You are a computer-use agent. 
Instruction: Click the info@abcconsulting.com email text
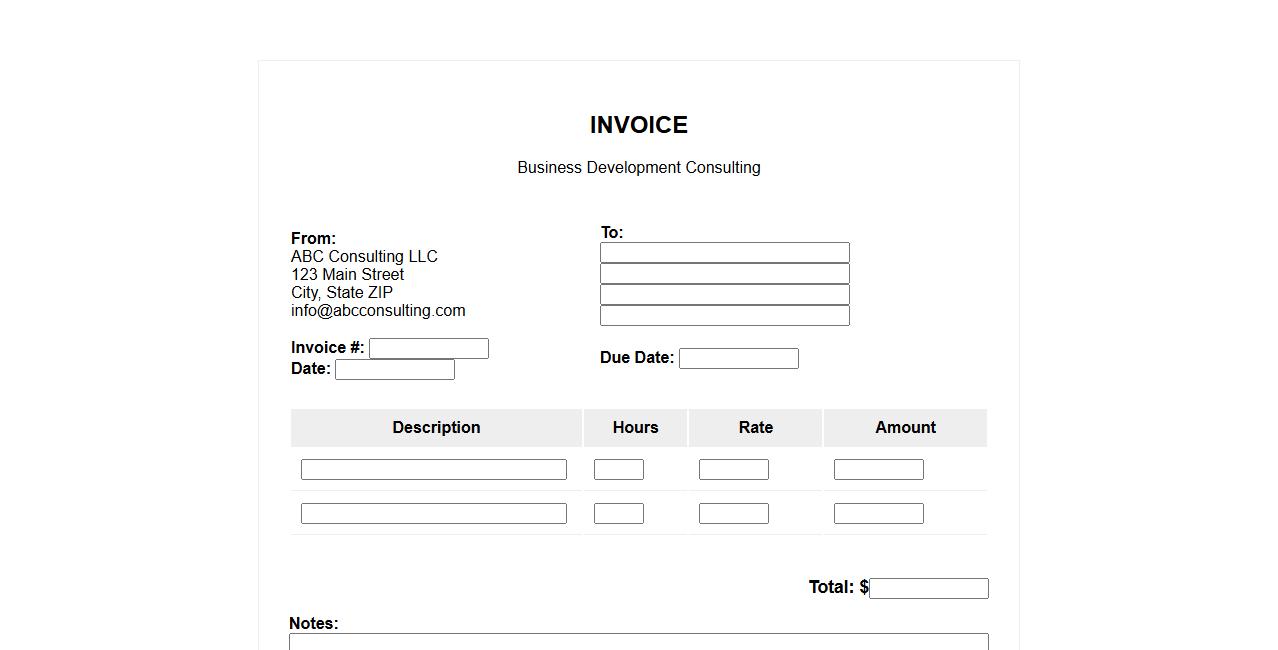[x=378, y=311]
